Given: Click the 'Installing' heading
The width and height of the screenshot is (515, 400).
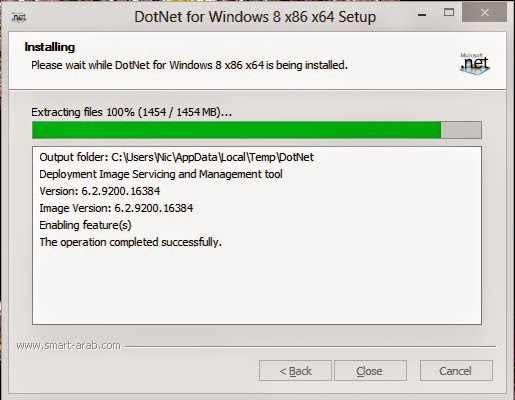Looking at the screenshot, I should (50, 47).
